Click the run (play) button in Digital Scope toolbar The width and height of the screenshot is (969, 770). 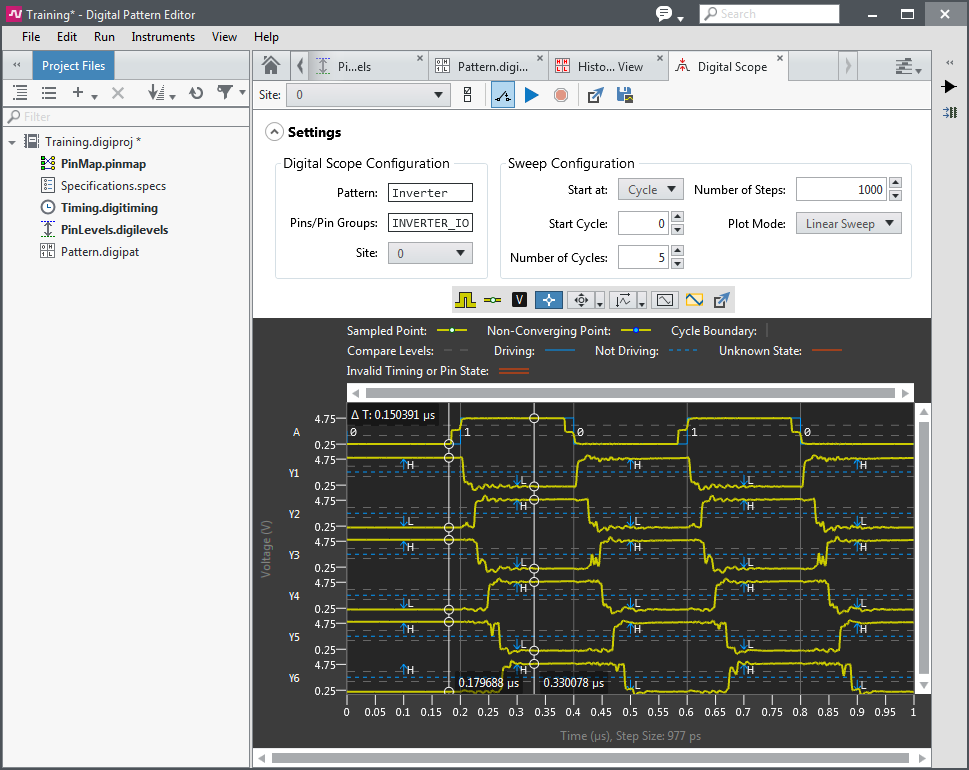(531, 95)
